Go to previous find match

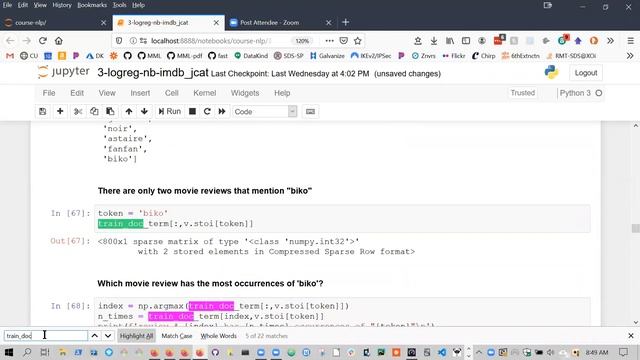click(x=94, y=336)
